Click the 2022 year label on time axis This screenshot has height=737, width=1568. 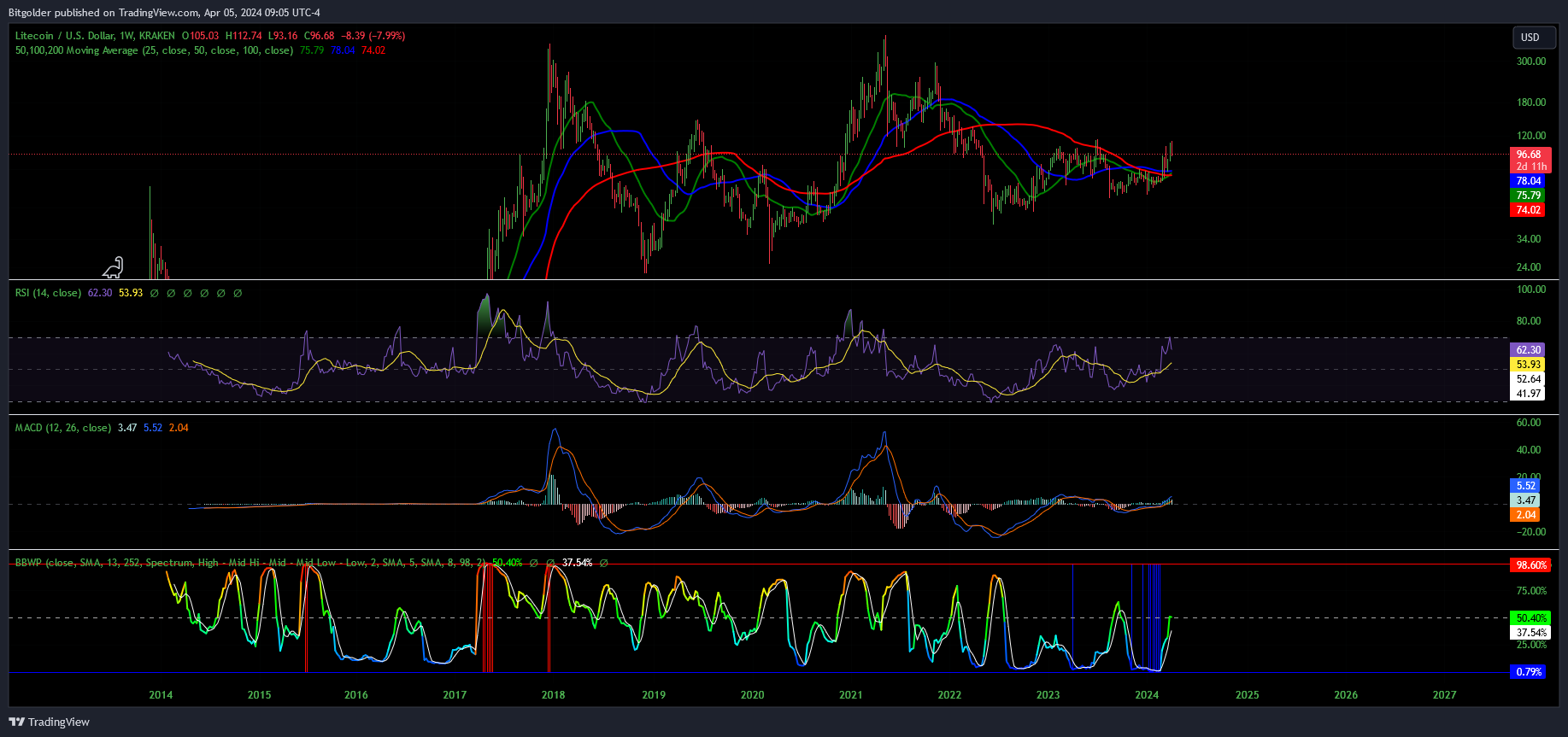(949, 695)
